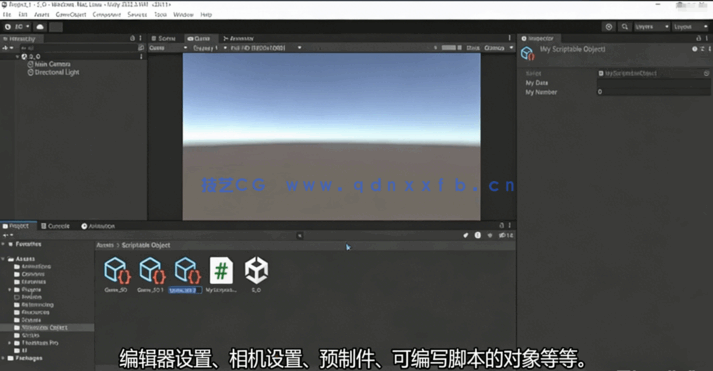The height and width of the screenshot is (371, 713).
Task: Click the scriptable object icon in Inspector
Action: (527, 54)
